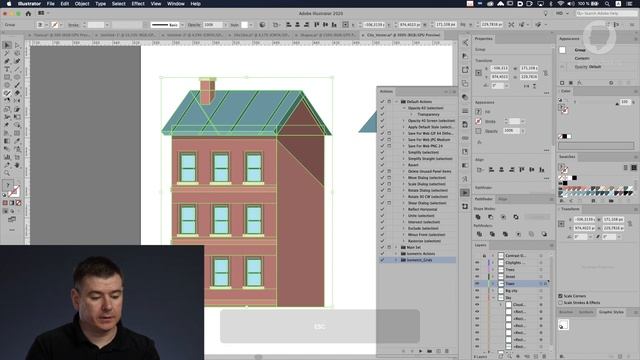Open the Effect menu
Viewport: 640px width, 360px height.
click(x=138, y=4)
